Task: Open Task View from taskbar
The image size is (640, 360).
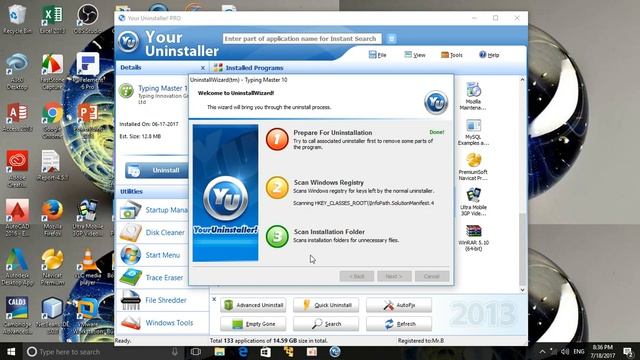Action: [196, 351]
